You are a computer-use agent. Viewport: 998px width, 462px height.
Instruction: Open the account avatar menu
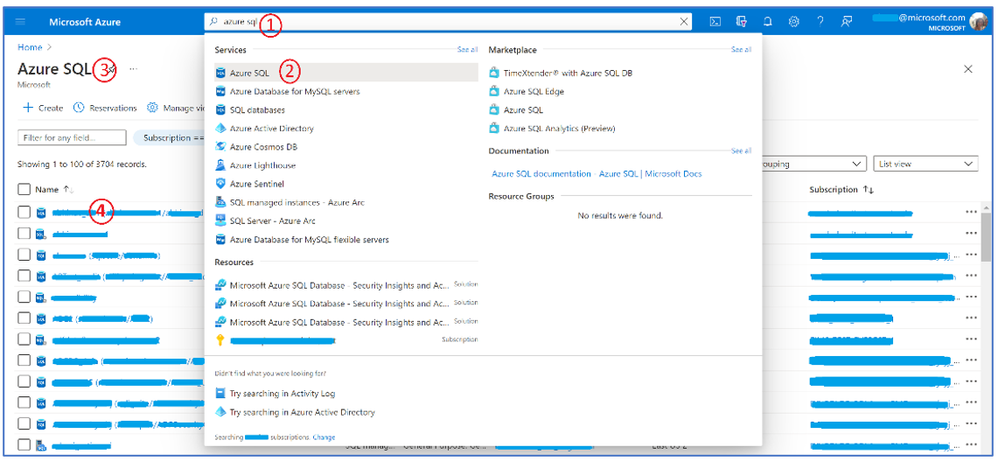click(977, 22)
